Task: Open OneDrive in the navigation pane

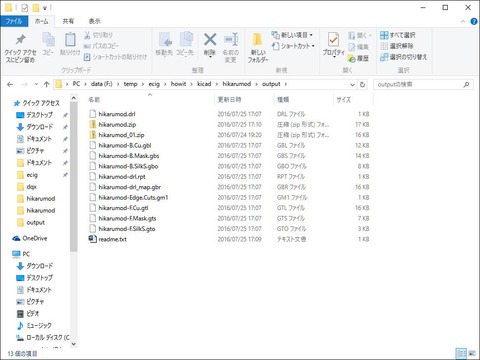Action: tap(30, 238)
